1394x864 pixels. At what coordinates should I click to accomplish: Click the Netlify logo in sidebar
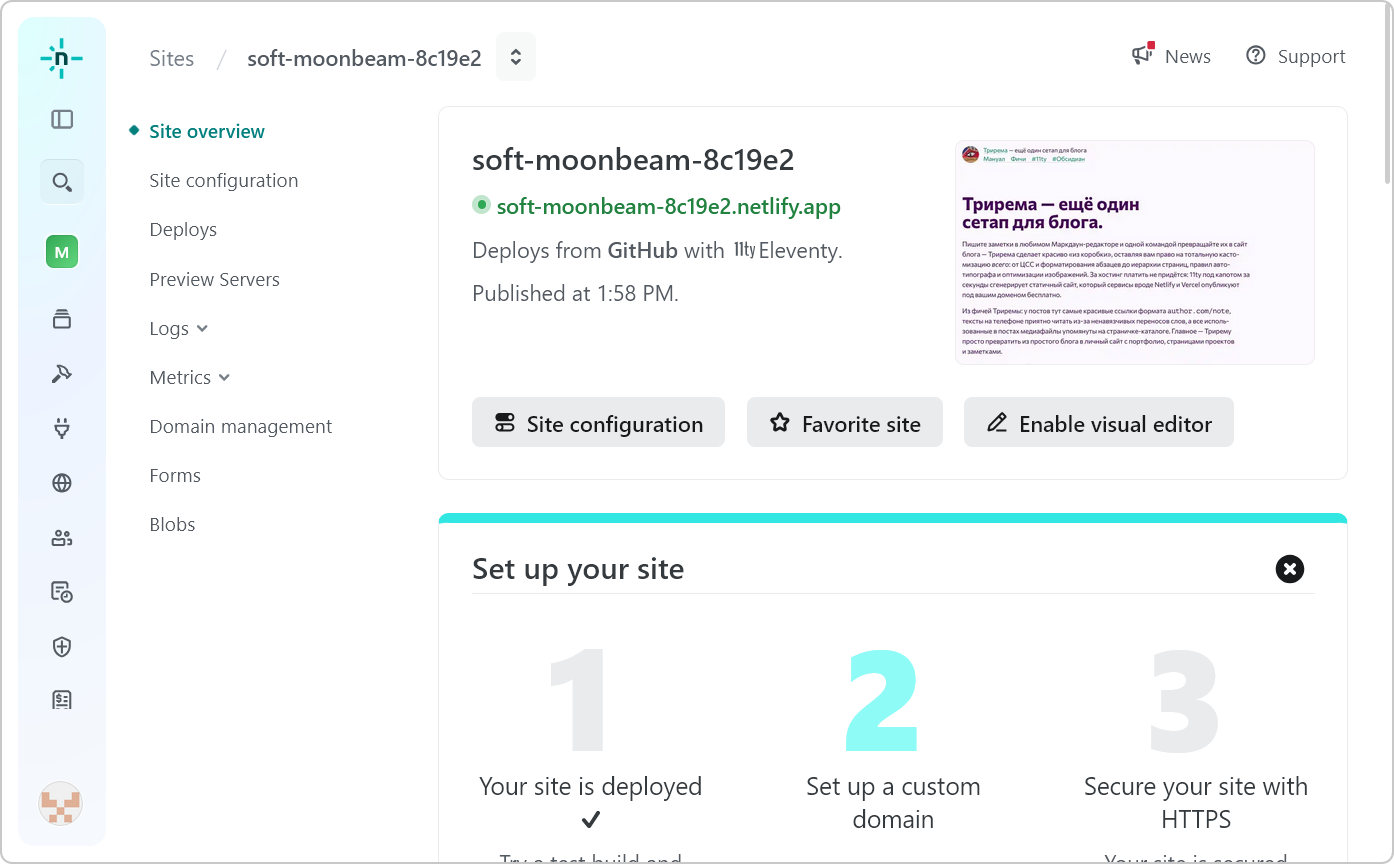click(x=62, y=59)
